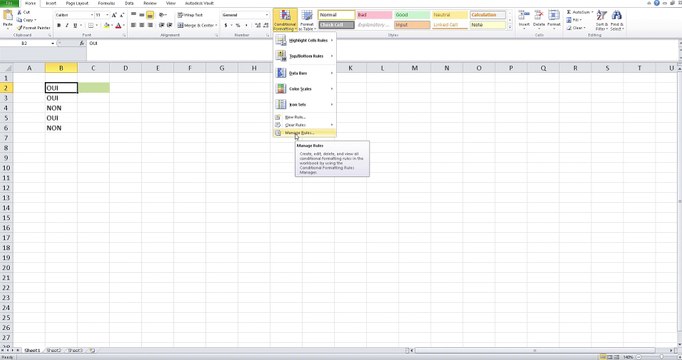Switch to the Insert ribbon tab
The width and height of the screenshot is (682, 360).
tap(51, 3)
